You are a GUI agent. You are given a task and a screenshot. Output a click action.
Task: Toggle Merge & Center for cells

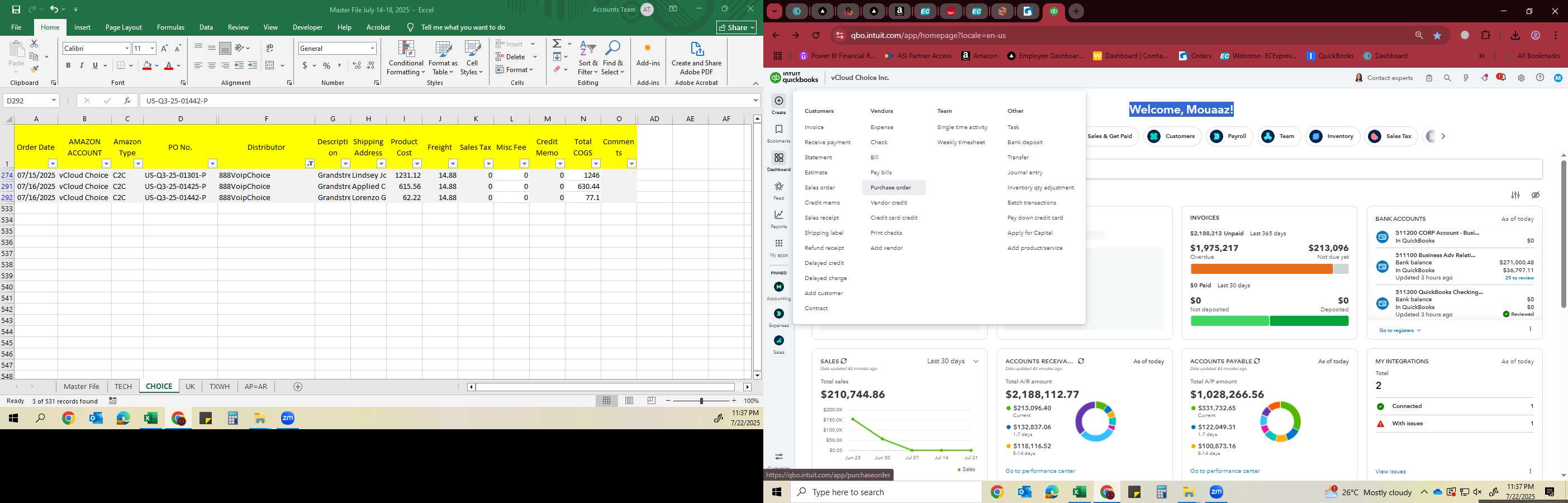[270, 65]
